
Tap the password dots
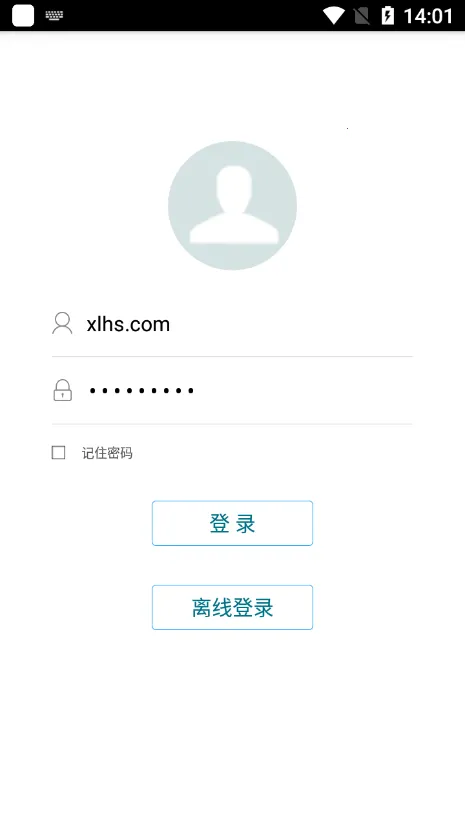tap(141, 391)
